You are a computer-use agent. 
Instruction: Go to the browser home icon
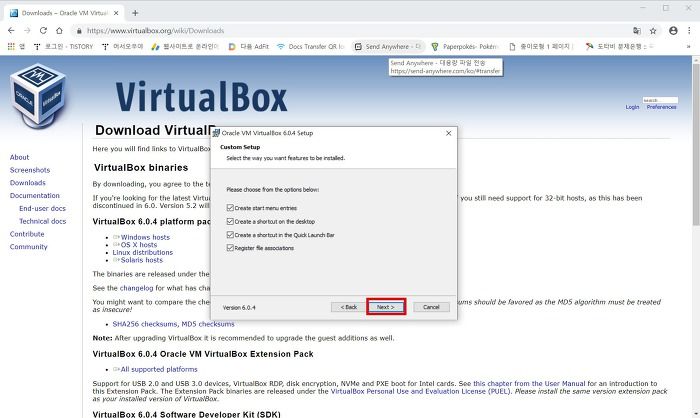point(59,30)
